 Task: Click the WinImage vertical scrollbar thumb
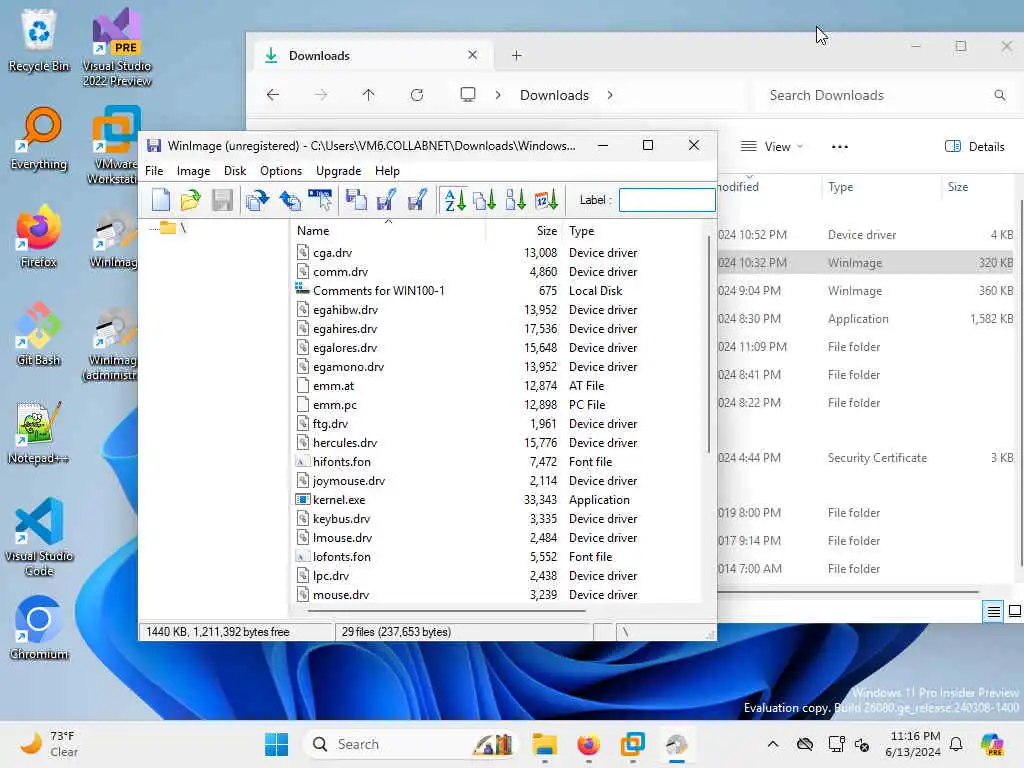pos(709,344)
